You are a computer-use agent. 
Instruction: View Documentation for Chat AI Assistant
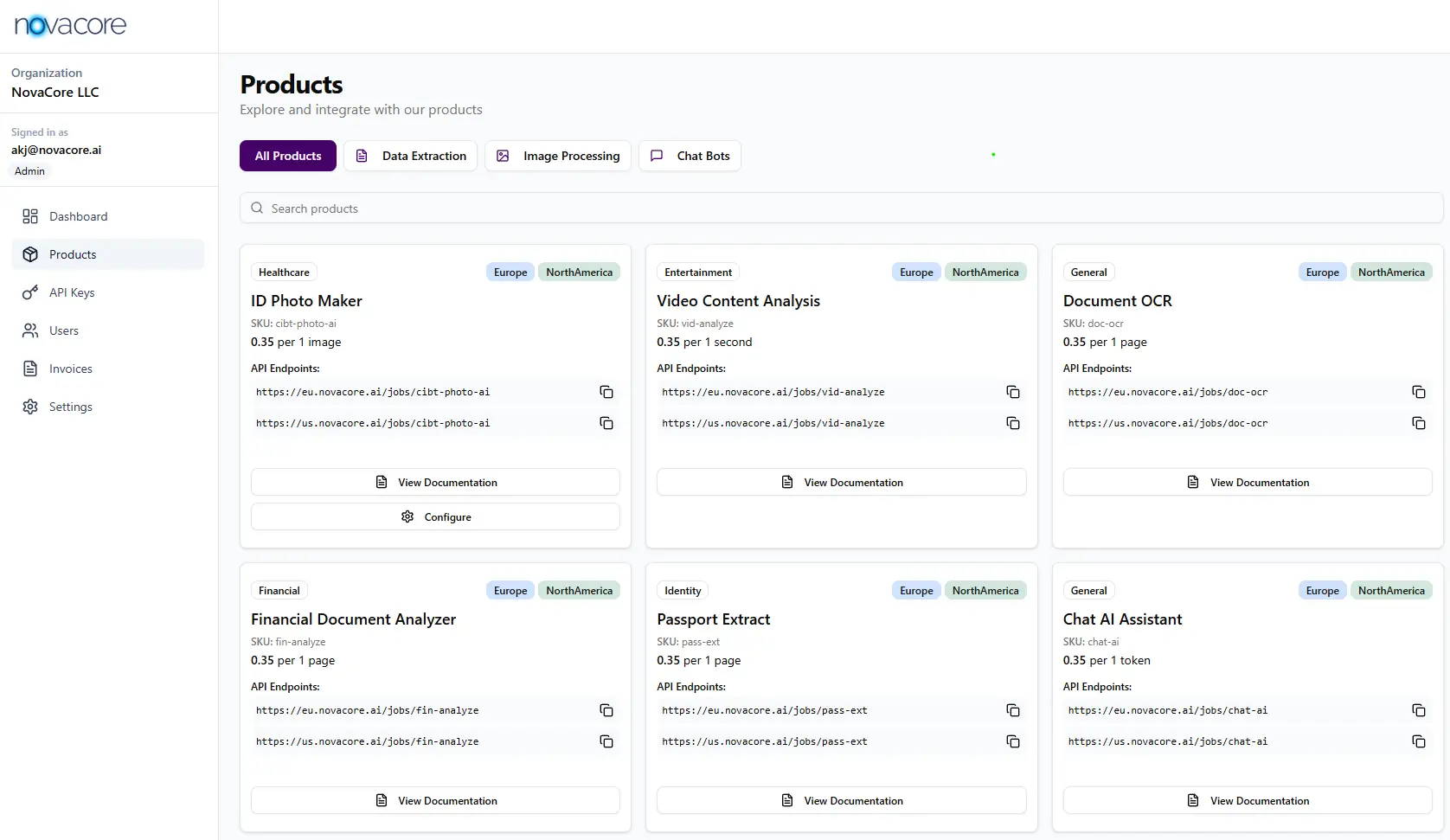pos(1248,800)
